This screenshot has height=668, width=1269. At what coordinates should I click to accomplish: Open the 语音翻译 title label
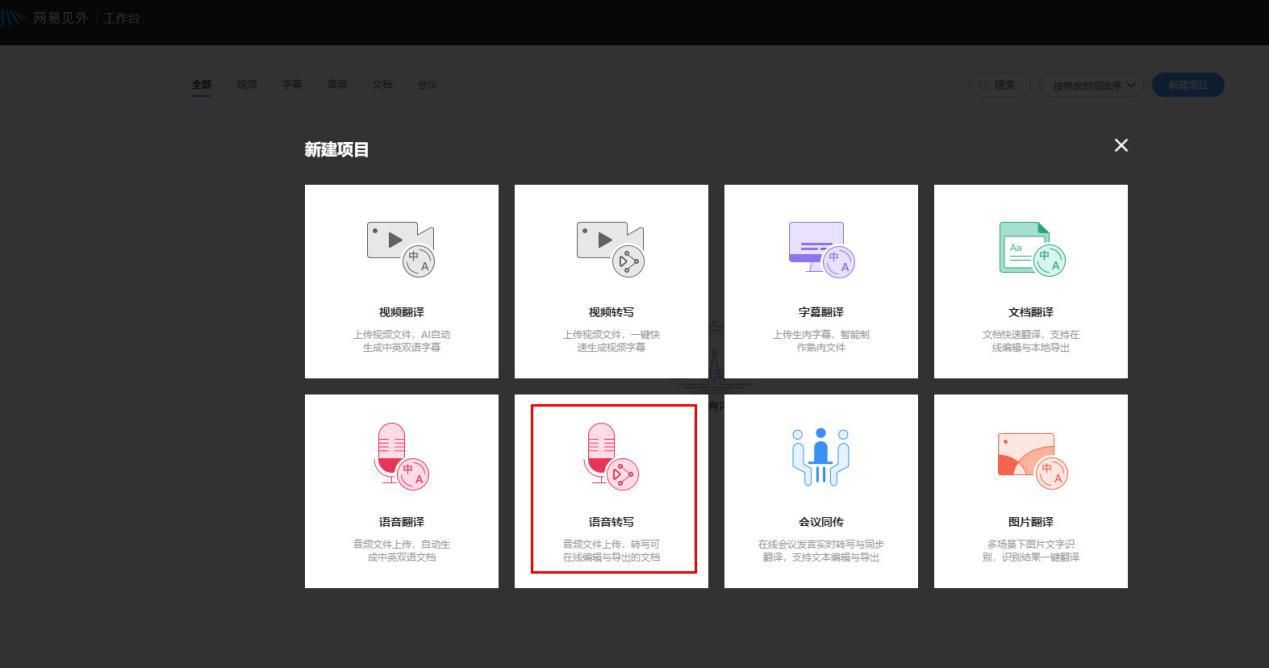(401, 522)
